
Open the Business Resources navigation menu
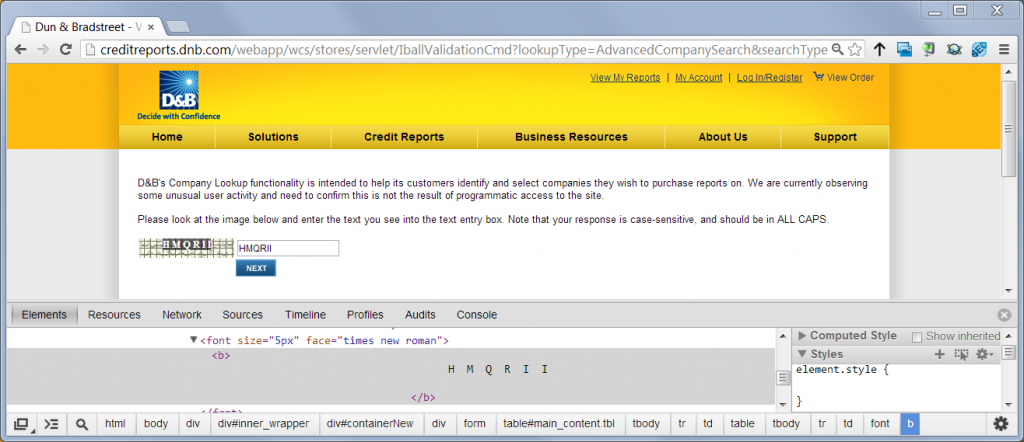tap(571, 137)
